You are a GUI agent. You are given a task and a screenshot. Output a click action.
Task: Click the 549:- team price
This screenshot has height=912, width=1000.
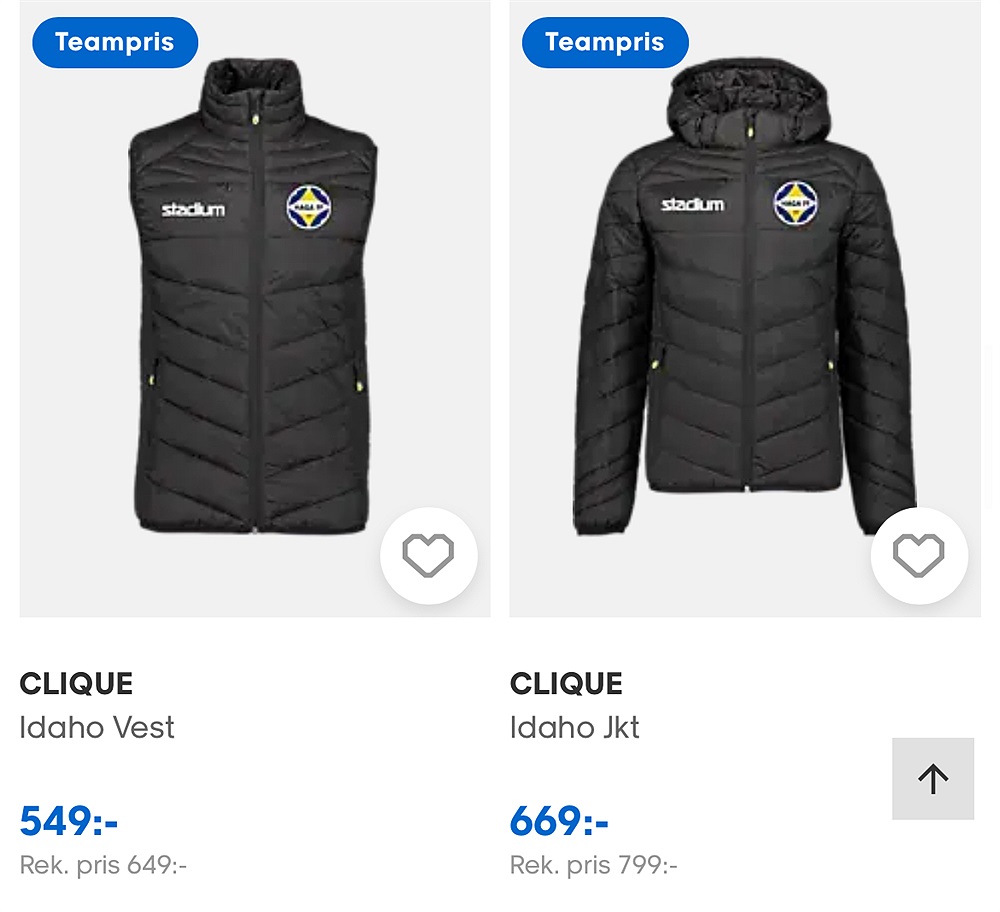[69, 821]
